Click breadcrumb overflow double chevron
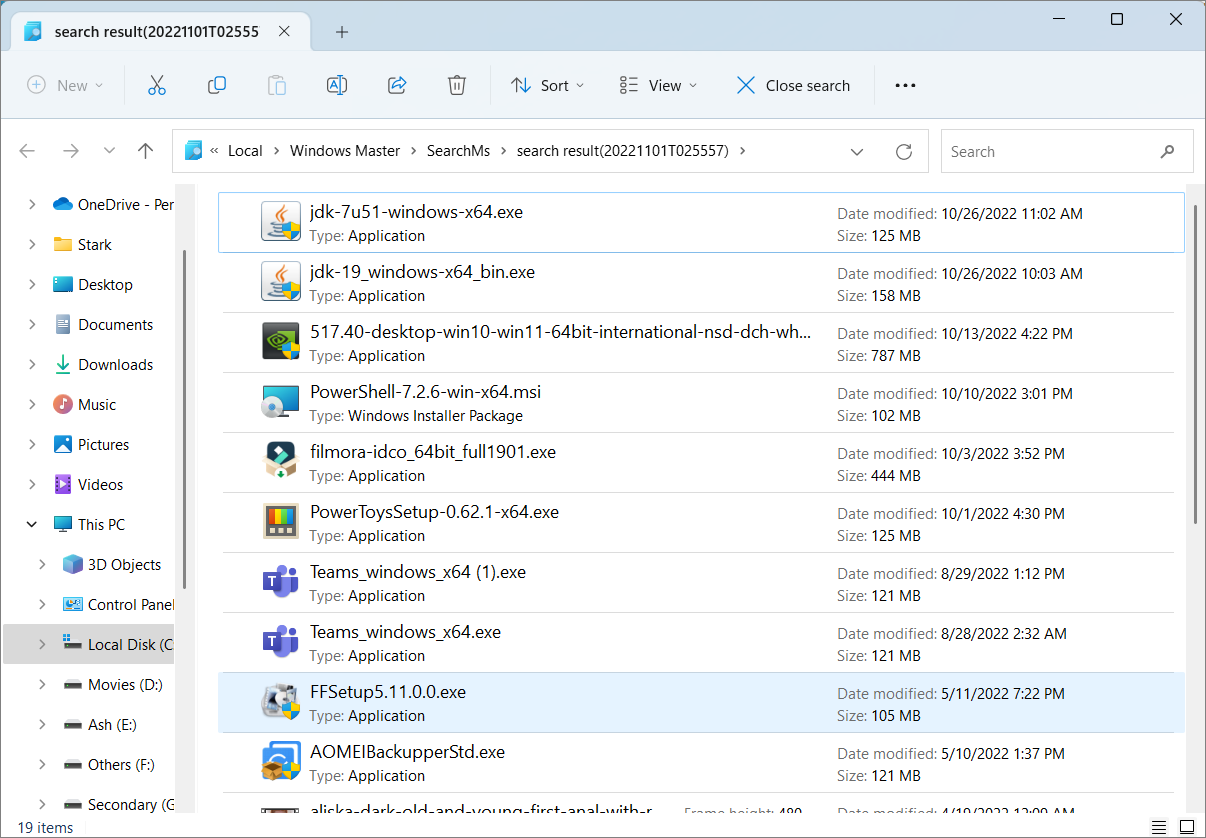 coord(215,151)
